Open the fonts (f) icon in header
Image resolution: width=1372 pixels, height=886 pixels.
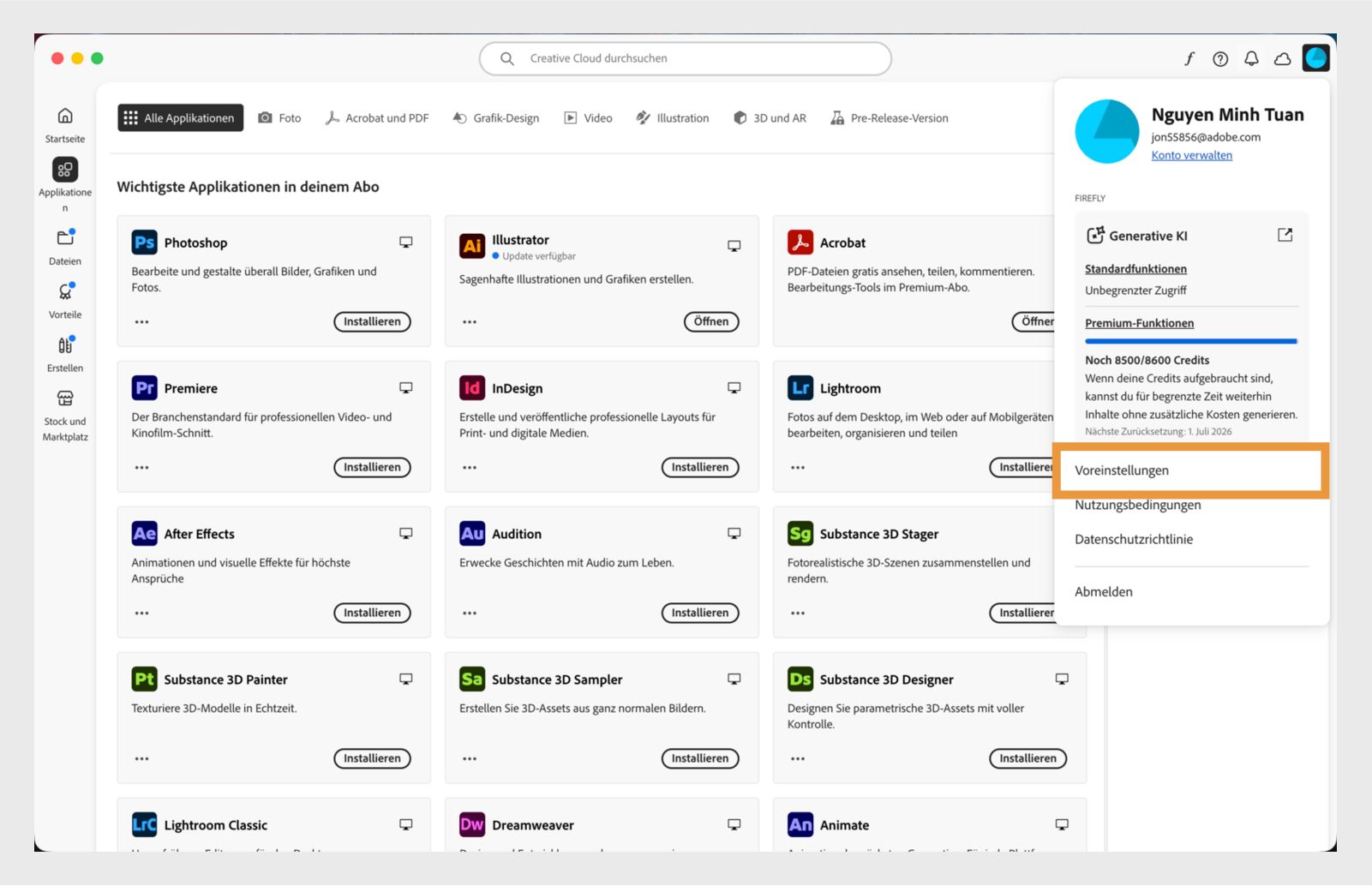tap(1189, 58)
